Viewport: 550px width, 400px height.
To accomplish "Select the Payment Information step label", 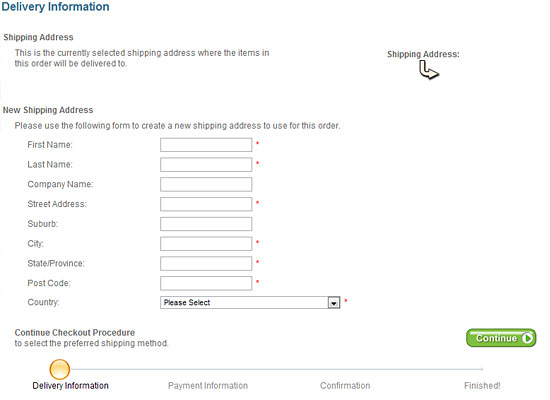I will tap(208, 386).
